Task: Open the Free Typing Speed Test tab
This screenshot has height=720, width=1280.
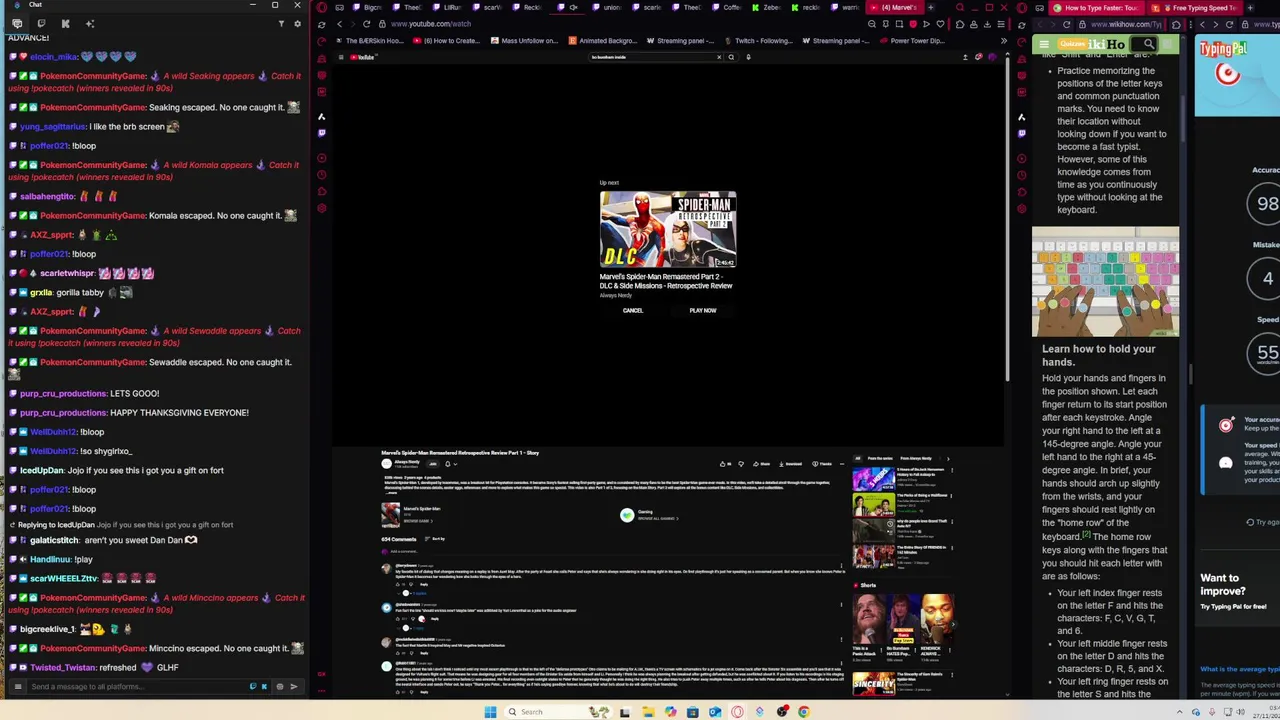Action: pyautogui.click(x=1193, y=8)
